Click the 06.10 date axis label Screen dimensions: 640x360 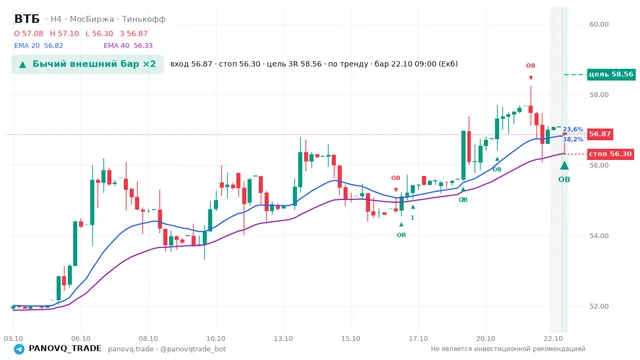click(x=81, y=339)
